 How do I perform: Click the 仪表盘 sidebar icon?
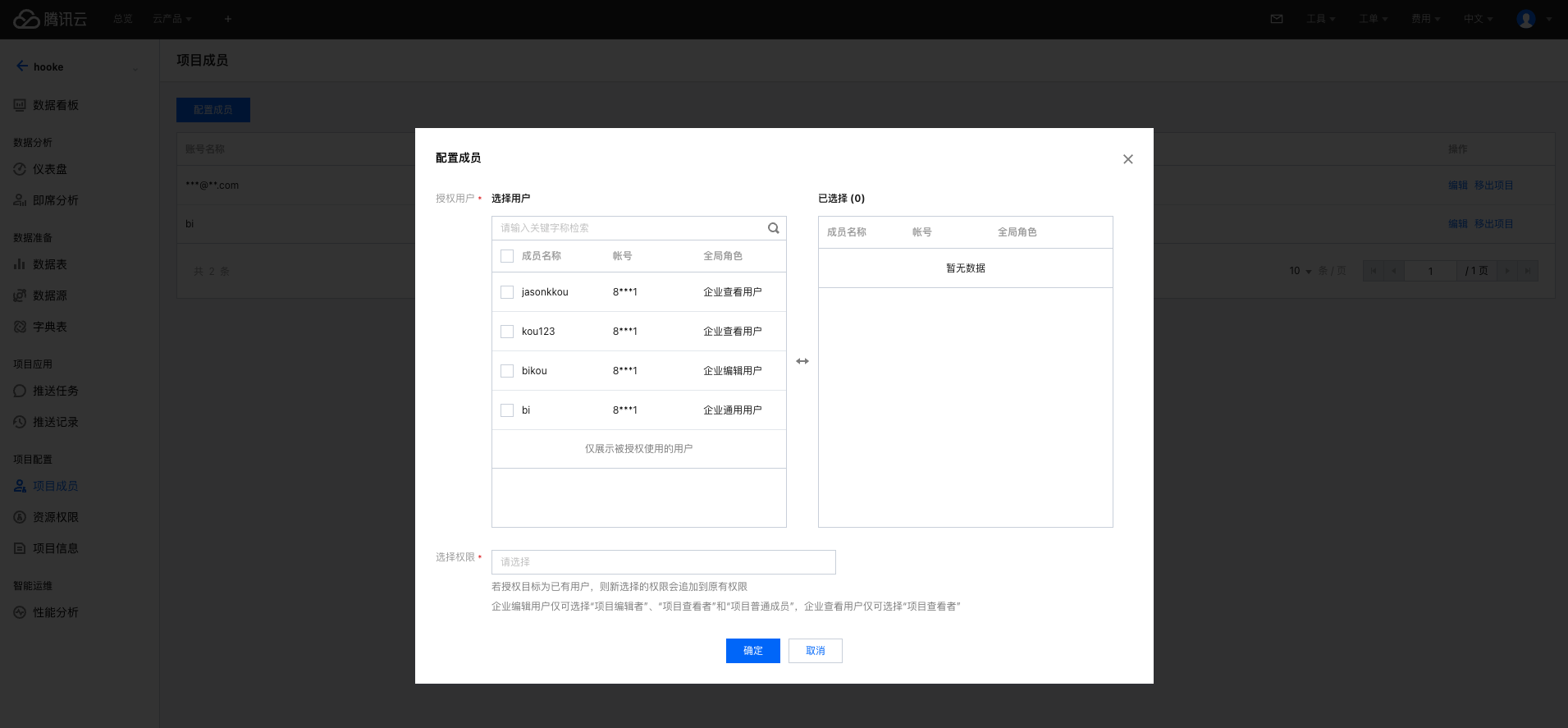20,169
